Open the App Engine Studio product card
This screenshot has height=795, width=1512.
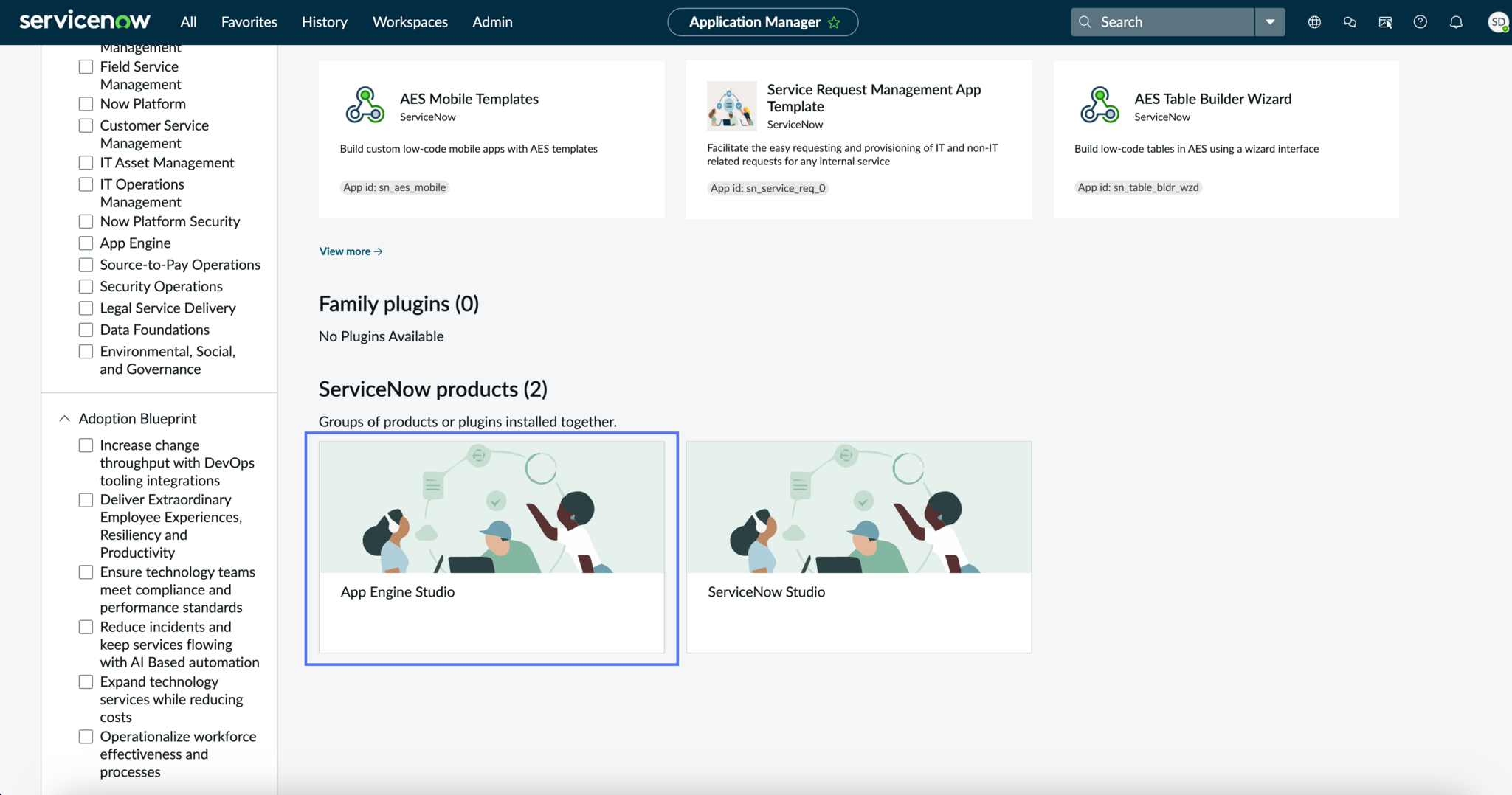pos(491,547)
